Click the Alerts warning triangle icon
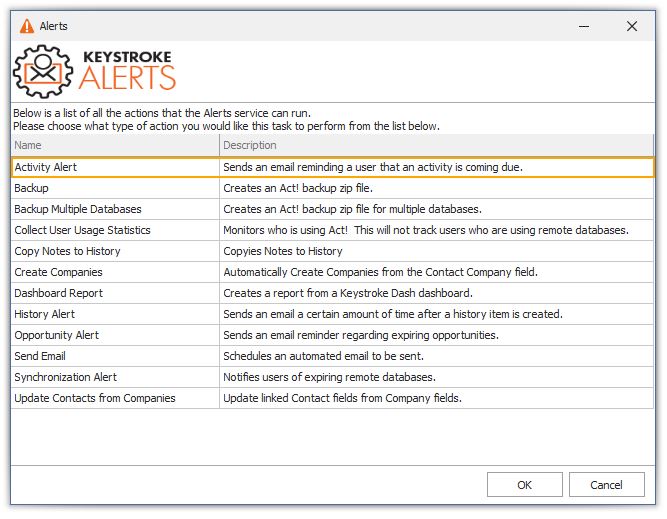 (27, 26)
